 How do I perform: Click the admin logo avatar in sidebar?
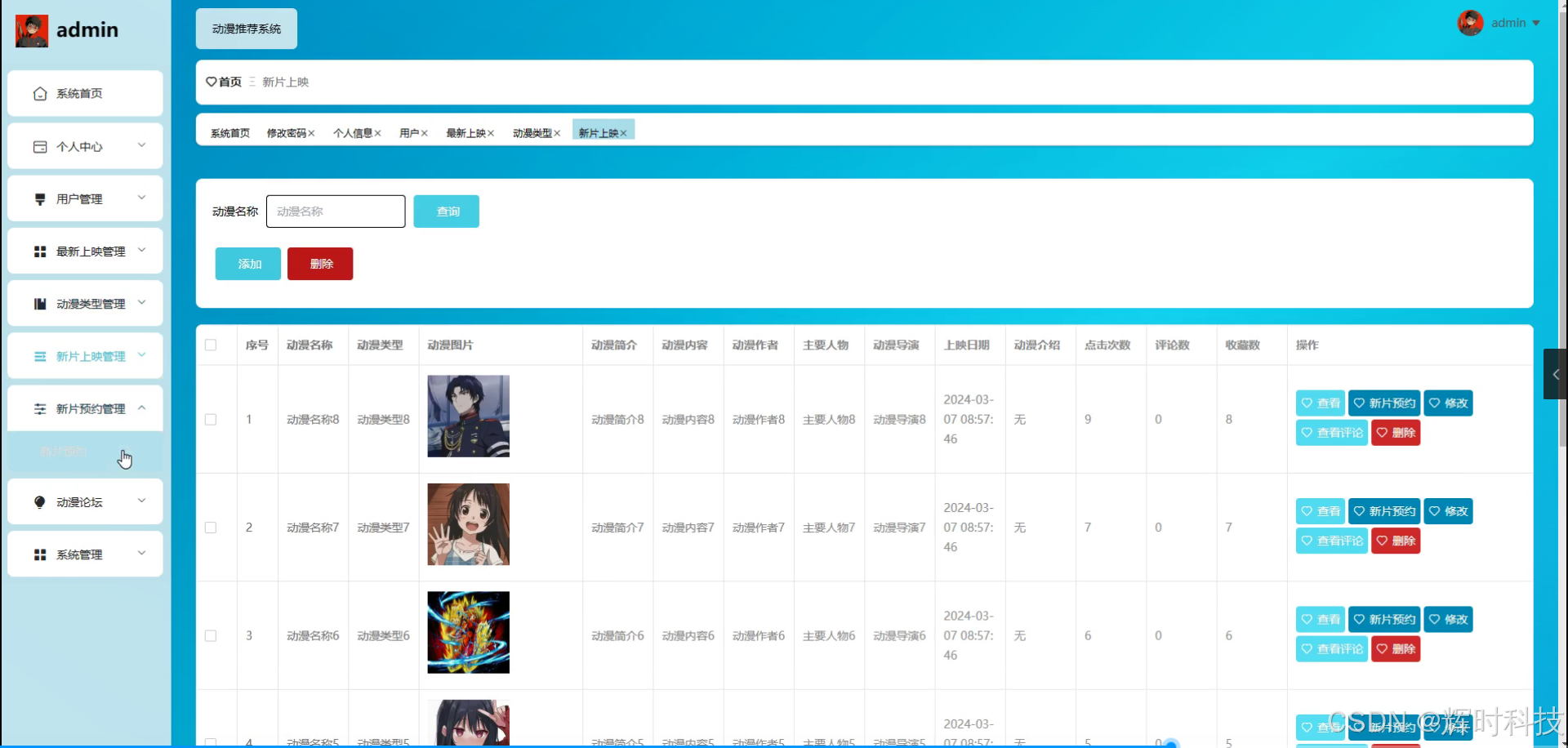tap(32, 31)
